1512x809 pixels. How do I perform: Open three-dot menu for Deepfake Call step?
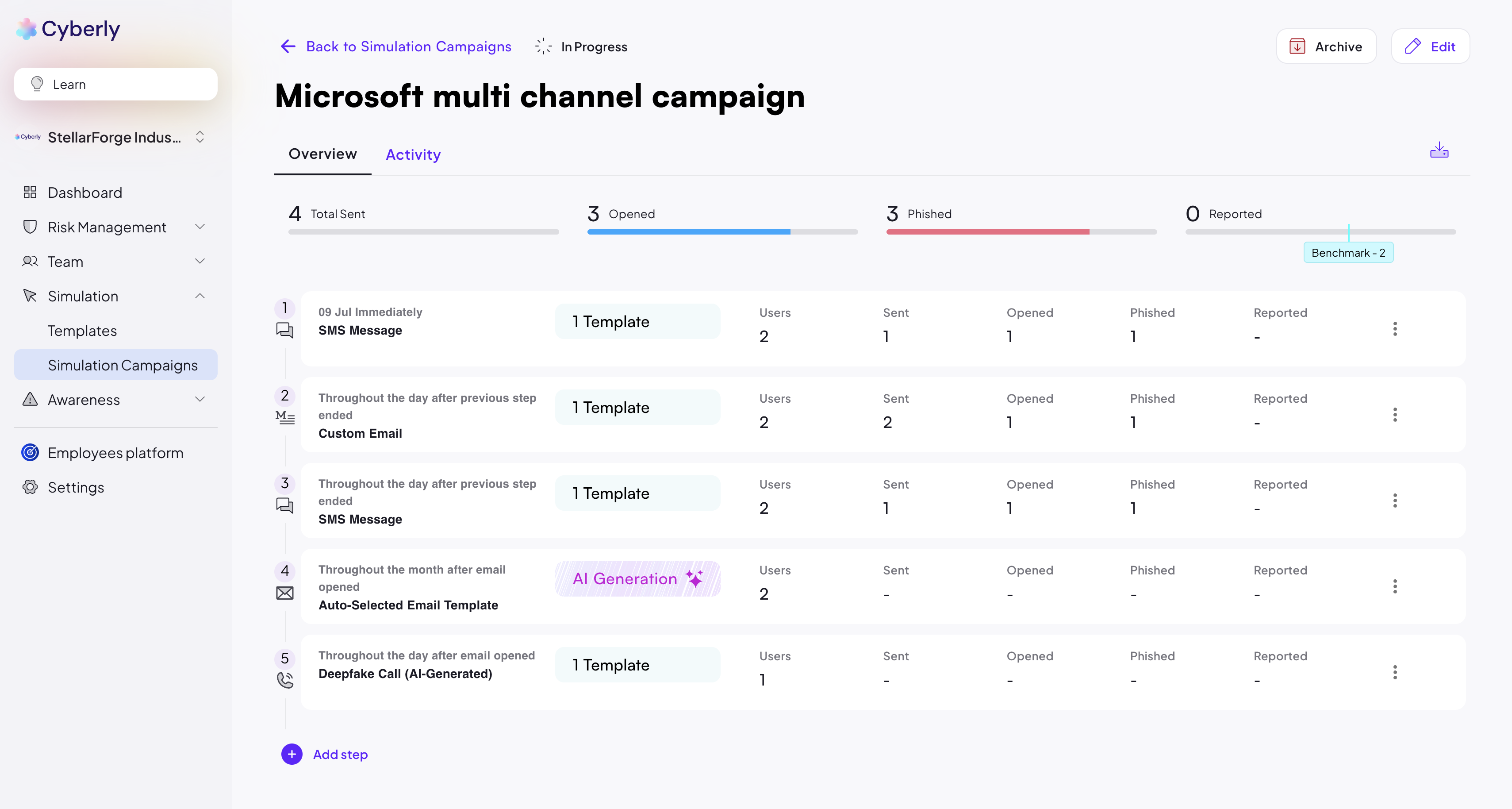[x=1395, y=672]
